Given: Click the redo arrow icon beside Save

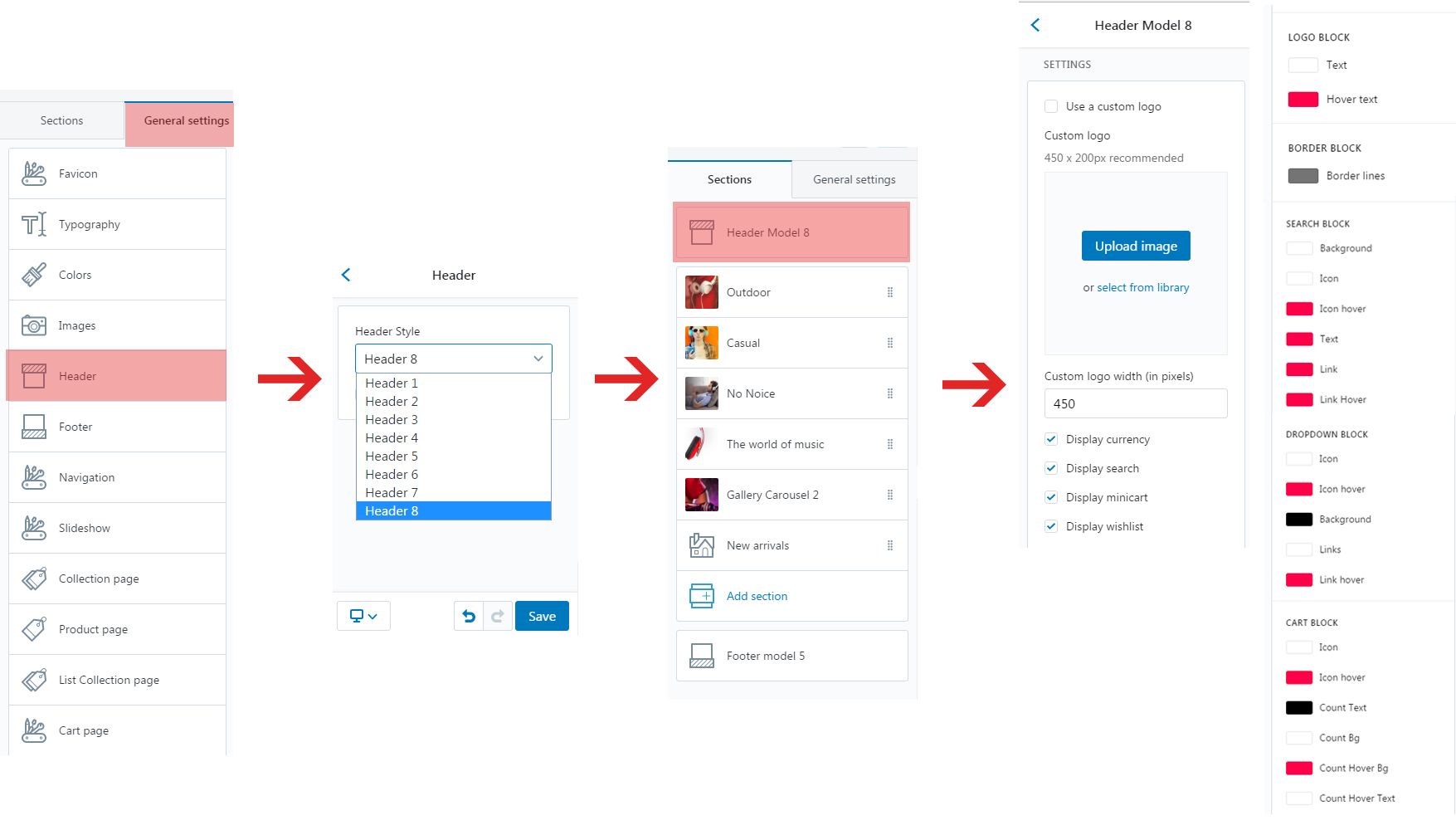Looking at the screenshot, I should 498,616.
